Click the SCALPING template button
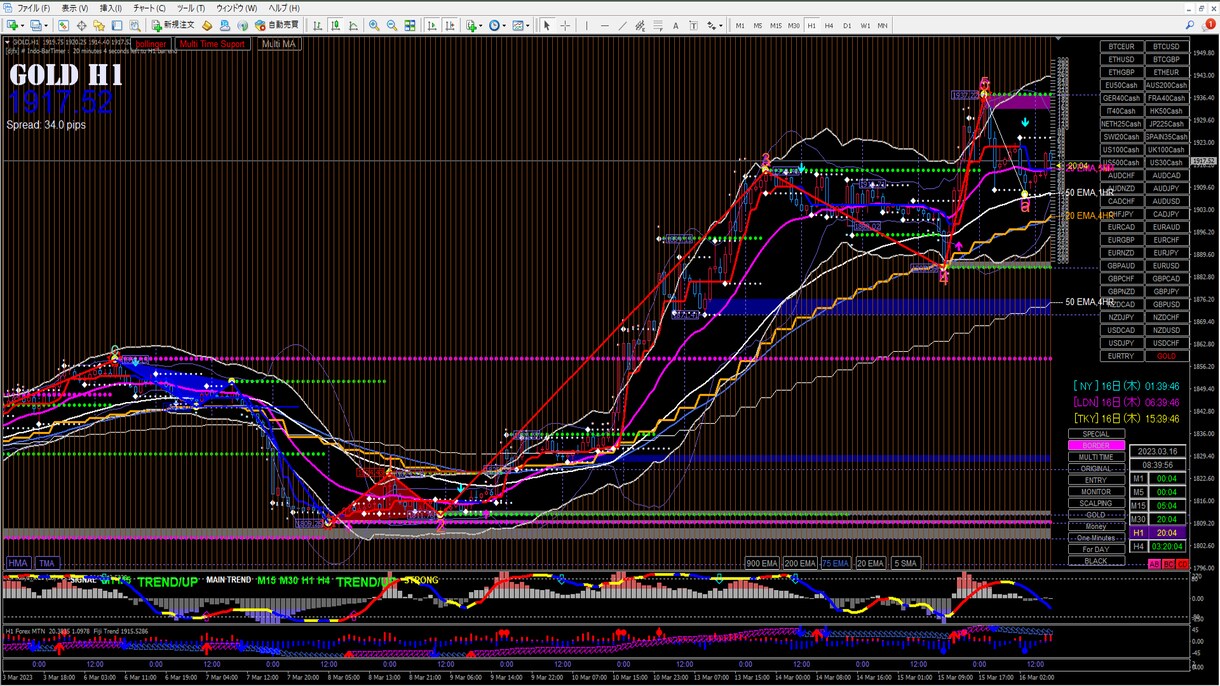 [1096, 503]
